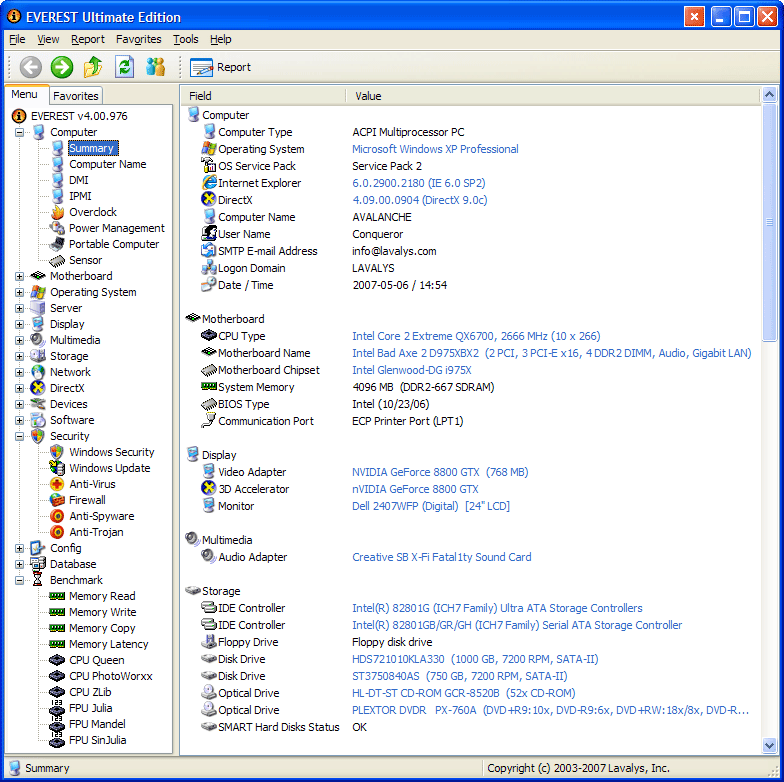Expand the Storage tree node

coord(20,356)
